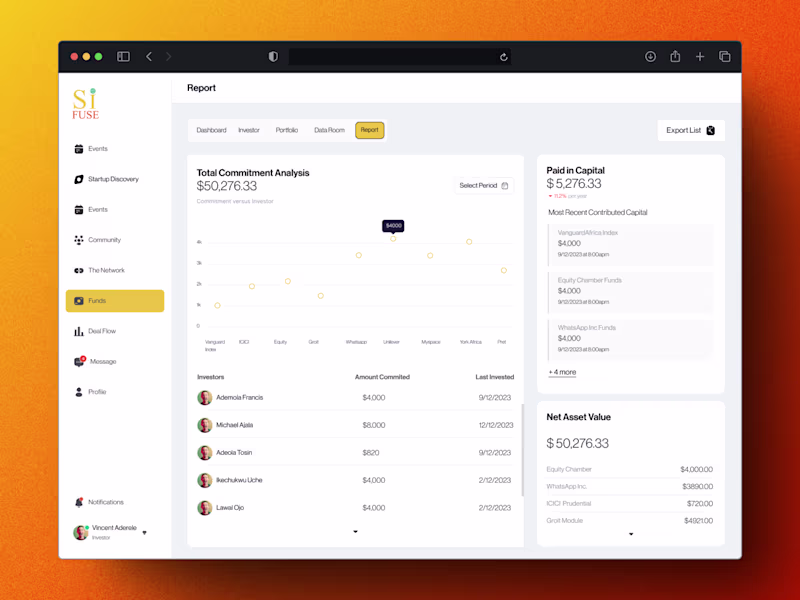Select the Unilever $4000 chart data point
800x600 pixels.
[x=393, y=238]
